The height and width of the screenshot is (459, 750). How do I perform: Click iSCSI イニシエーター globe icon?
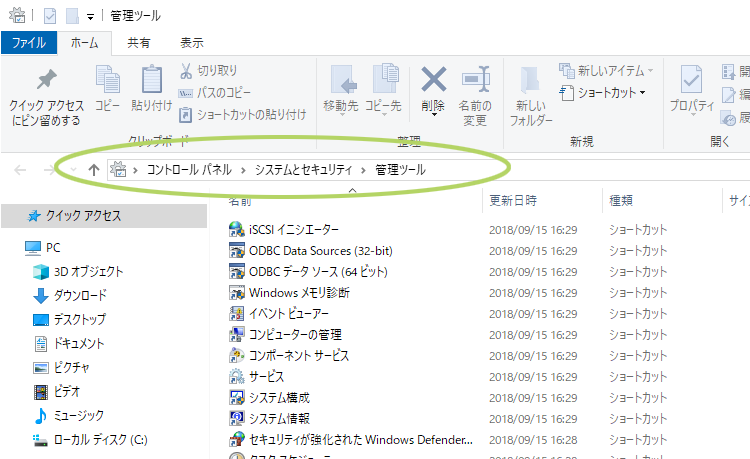(237, 230)
